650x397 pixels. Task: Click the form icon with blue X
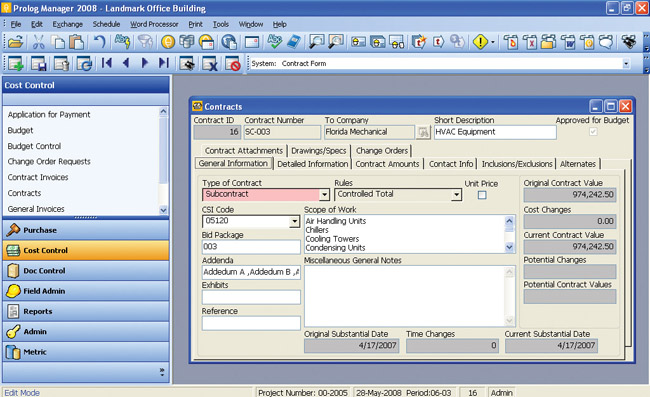pyautogui.click(x=210, y=64)
